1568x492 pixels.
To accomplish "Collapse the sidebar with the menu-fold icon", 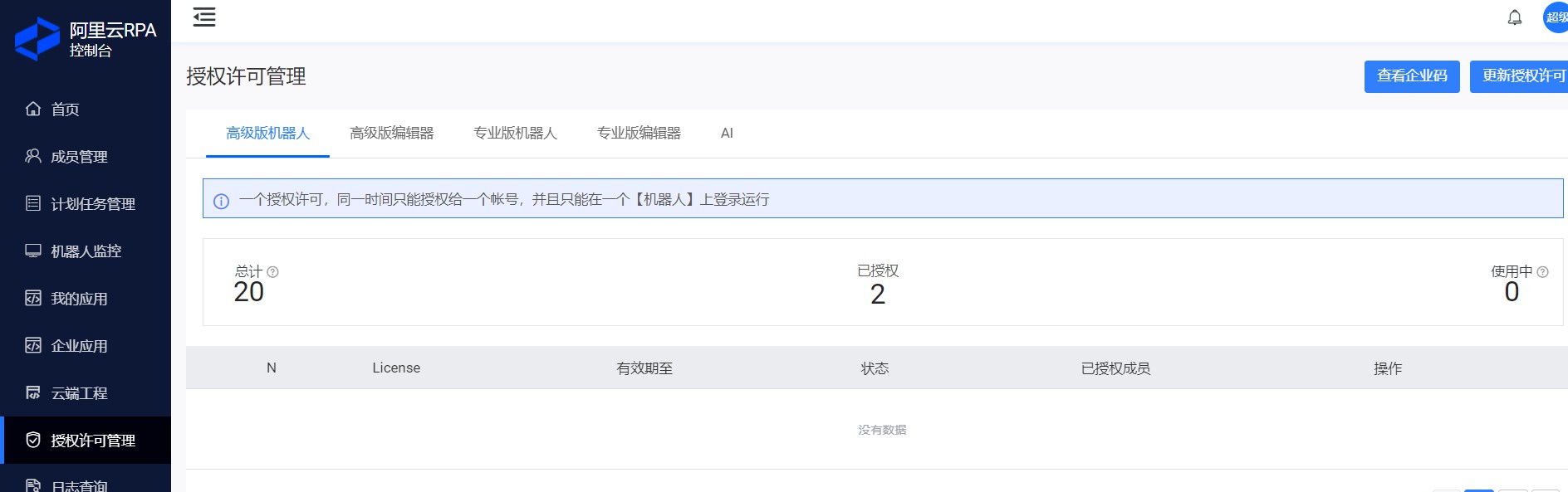I will click(x=204, y=17).
